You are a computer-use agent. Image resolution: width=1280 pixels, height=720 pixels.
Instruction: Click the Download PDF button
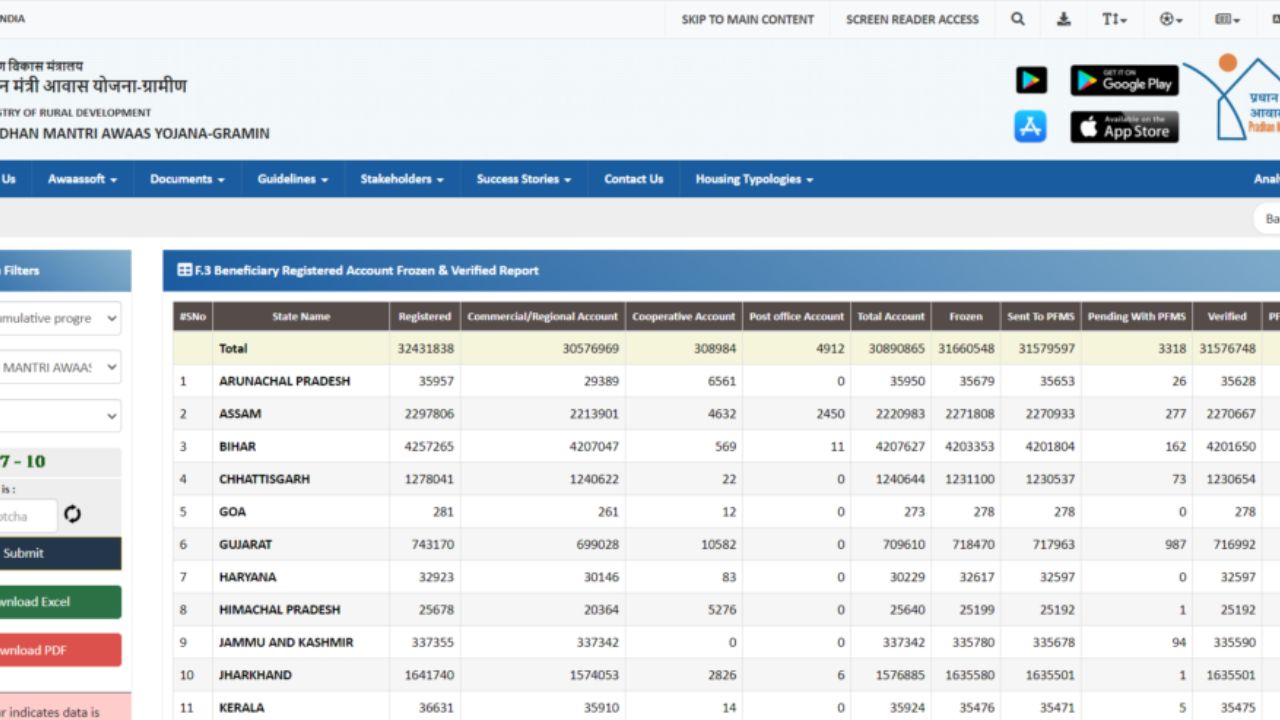(58, 650)
